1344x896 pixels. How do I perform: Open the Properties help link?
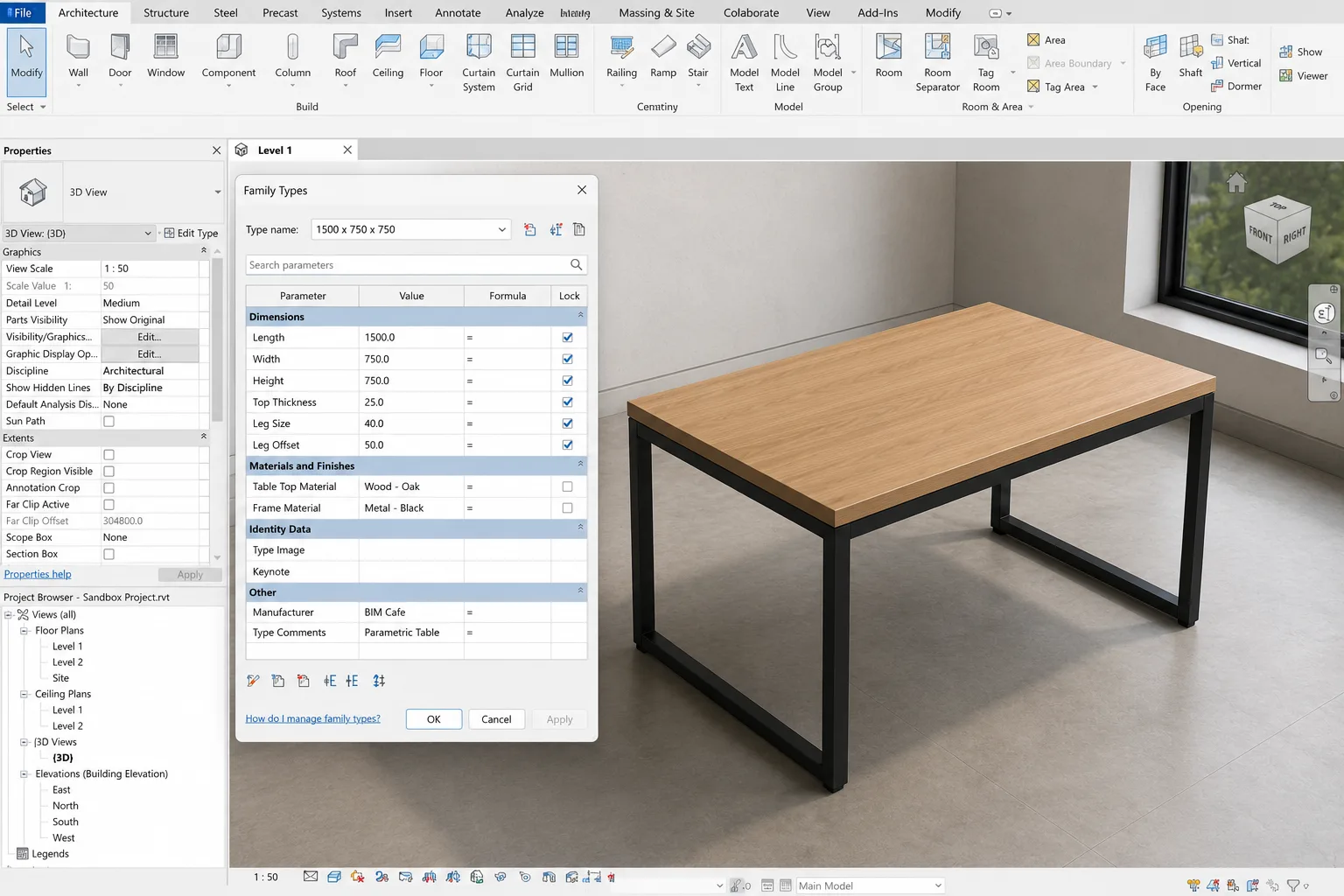click(x=38, y=574)
